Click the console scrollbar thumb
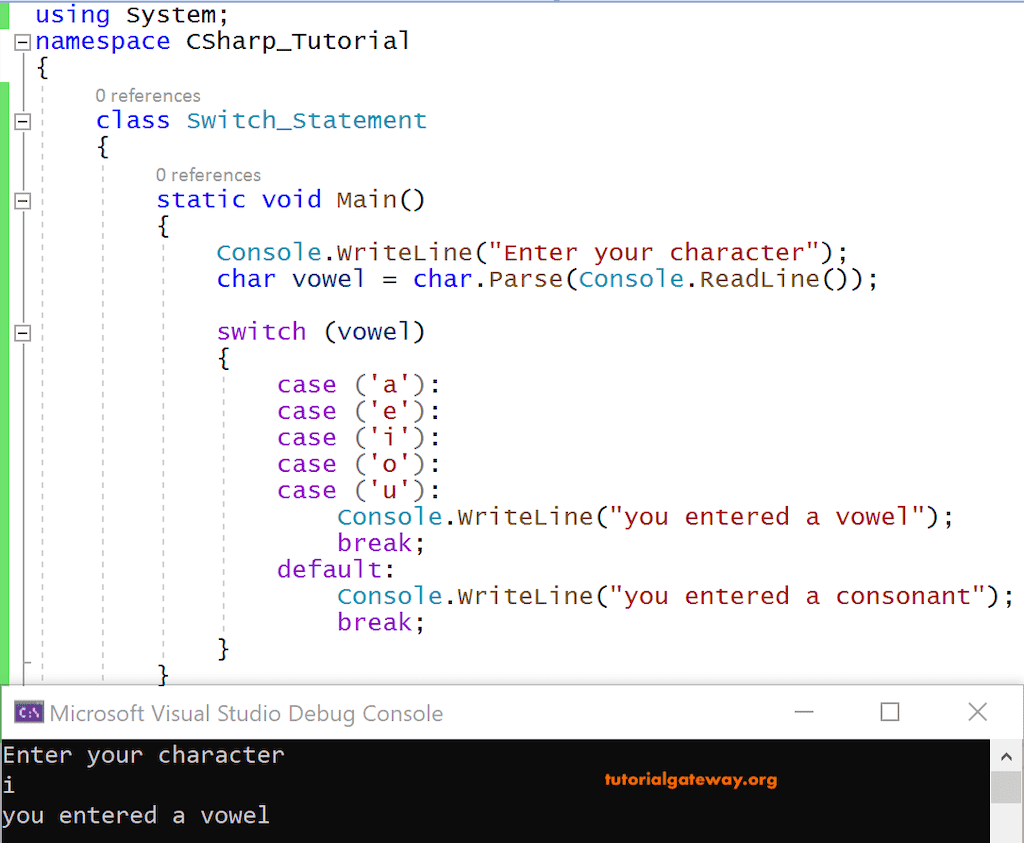Image resolution: width=1024 pixels, height=843 pixels. [1006, 787]
